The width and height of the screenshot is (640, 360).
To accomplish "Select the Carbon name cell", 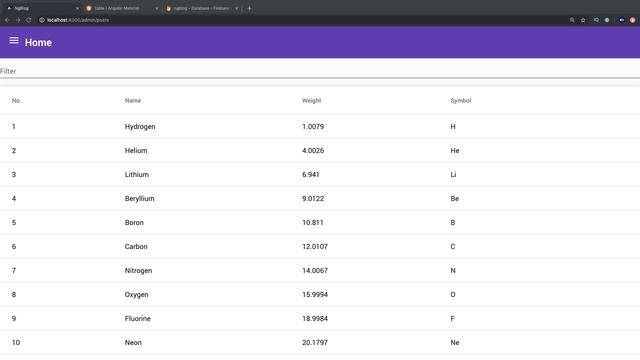I will tap(136, 247).
